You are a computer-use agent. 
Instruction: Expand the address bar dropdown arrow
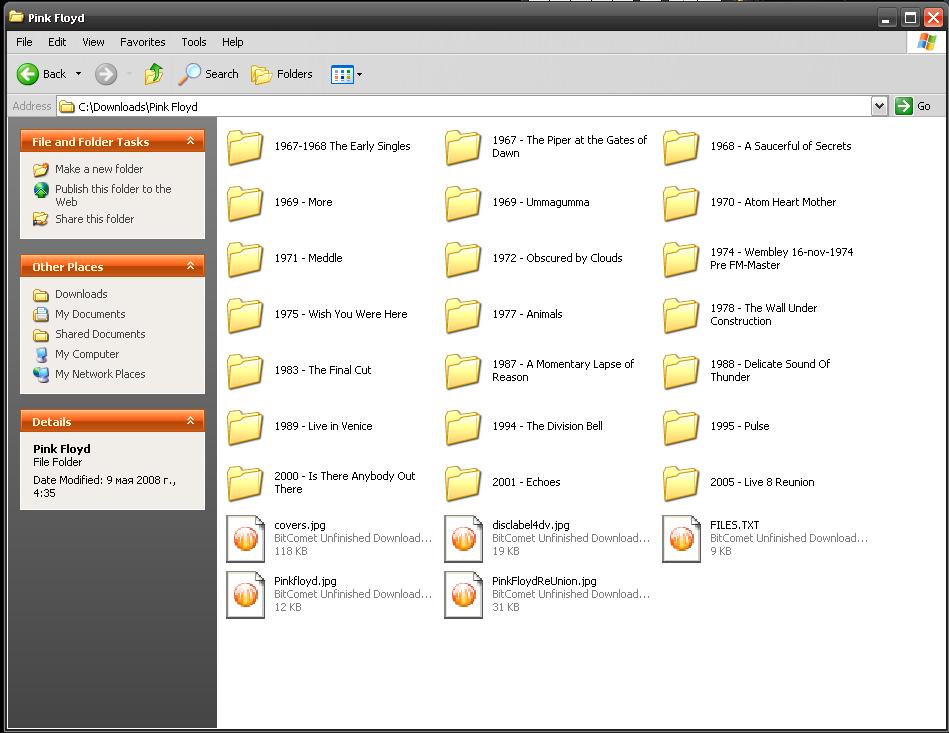[879, 106]
